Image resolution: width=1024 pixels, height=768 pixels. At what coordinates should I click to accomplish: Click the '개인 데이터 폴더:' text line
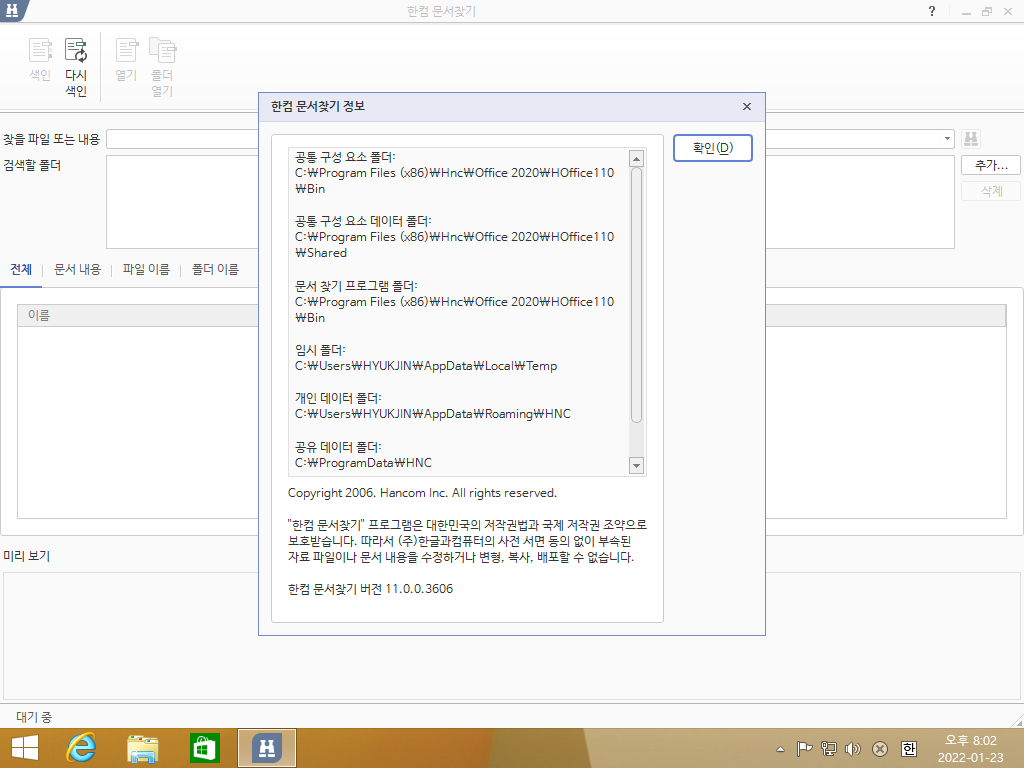pyautogui.click(x=338, y=398)
